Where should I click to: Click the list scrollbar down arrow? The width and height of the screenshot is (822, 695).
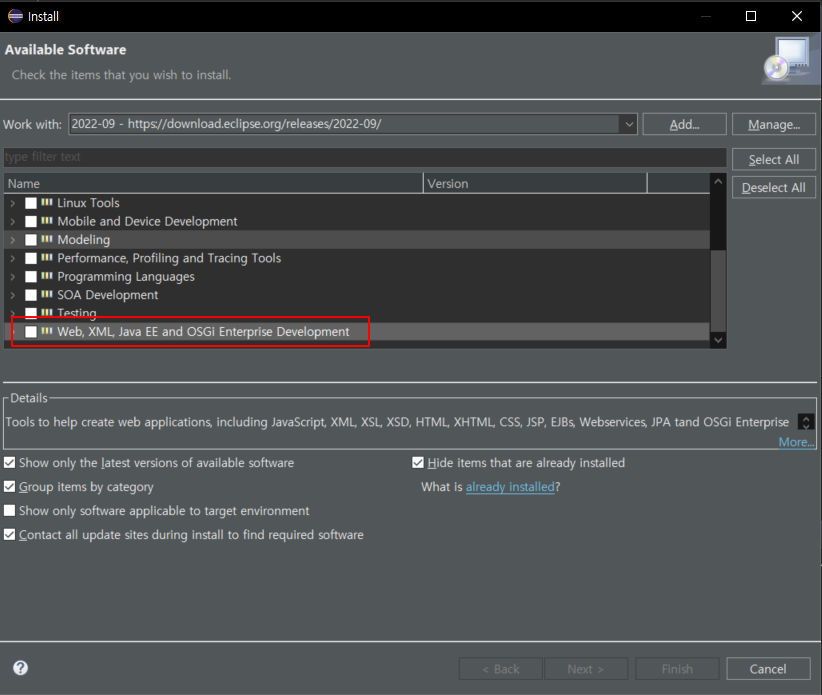point(718,340)
